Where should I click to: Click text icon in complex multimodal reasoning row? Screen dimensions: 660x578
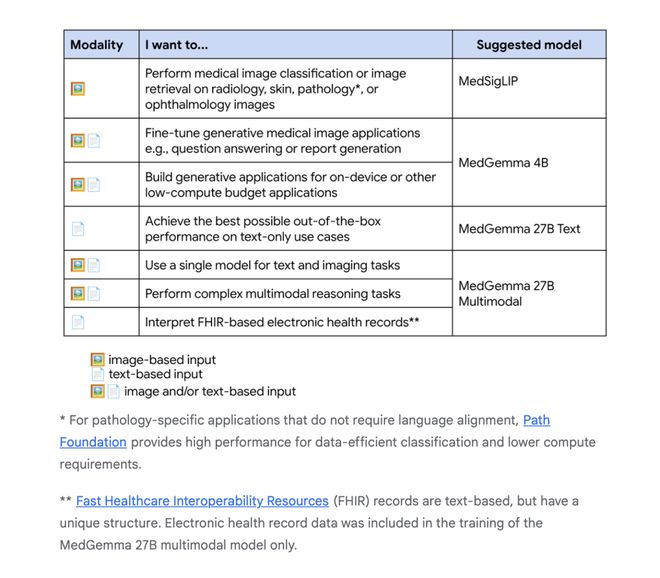coord(94,293)
